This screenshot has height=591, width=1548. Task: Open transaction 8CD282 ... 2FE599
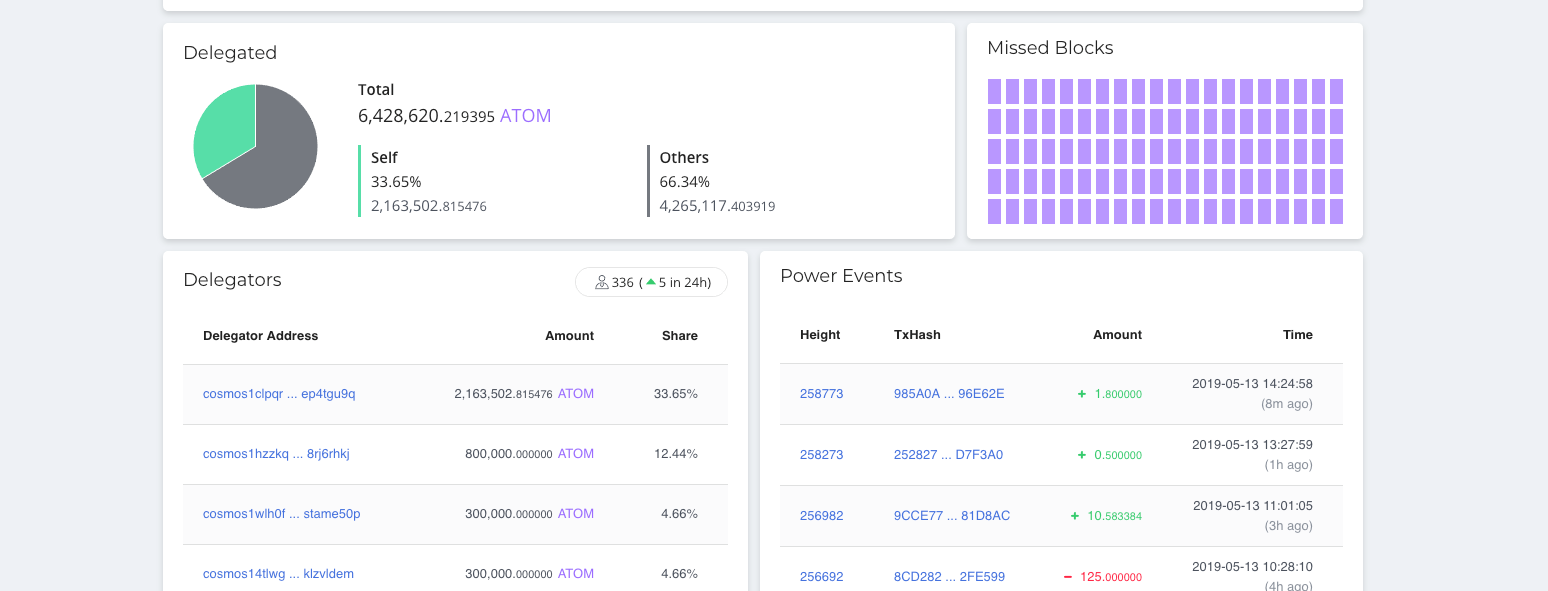(x=948, y=577)
